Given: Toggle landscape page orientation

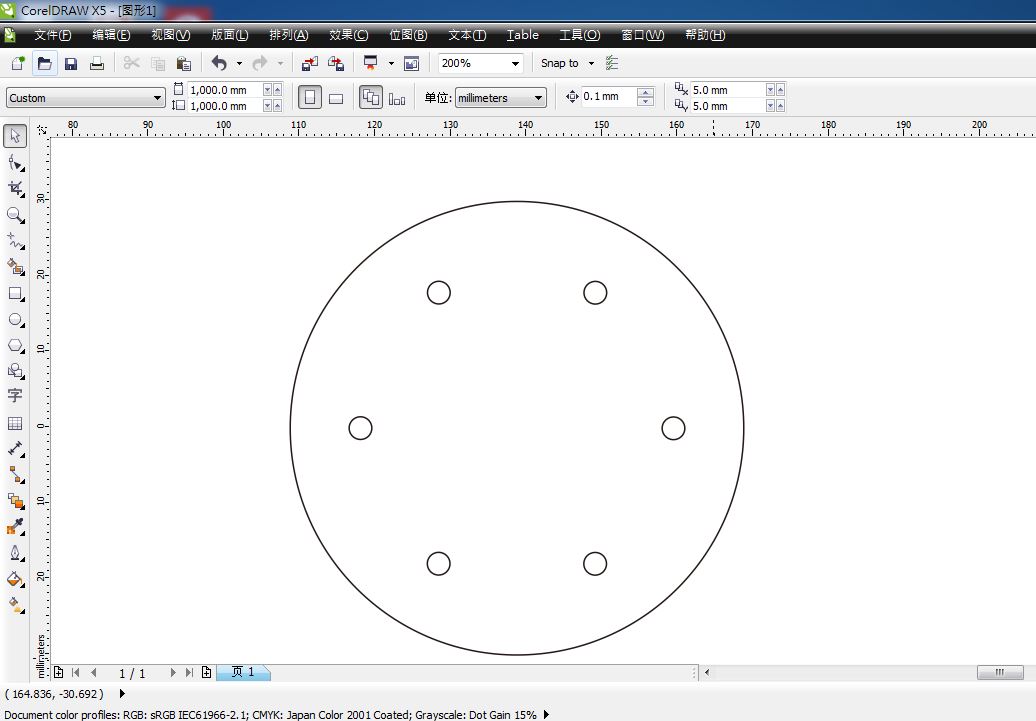Looking at the screenshot, I should coord(336,96).
